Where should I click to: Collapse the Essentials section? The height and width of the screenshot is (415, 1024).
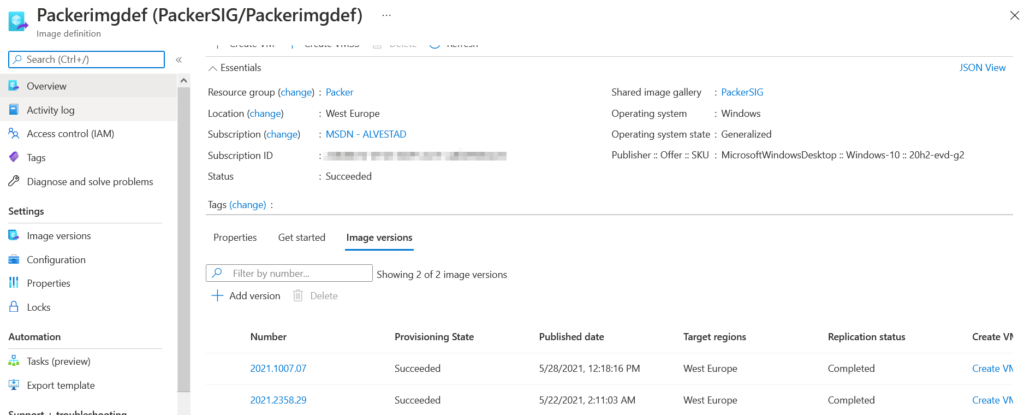[212, 68]
